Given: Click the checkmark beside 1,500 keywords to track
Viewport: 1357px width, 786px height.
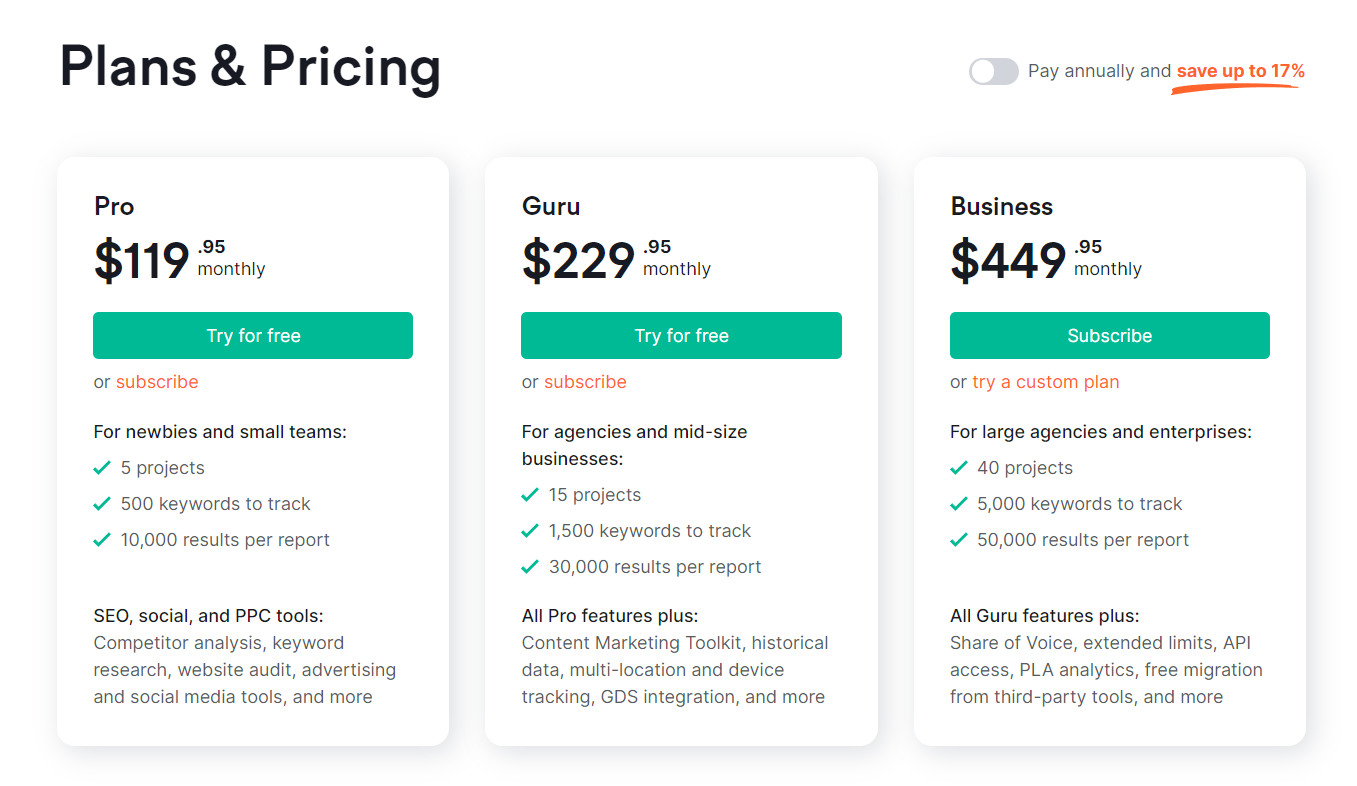Looking at the screenshot, I should [530, 531].
